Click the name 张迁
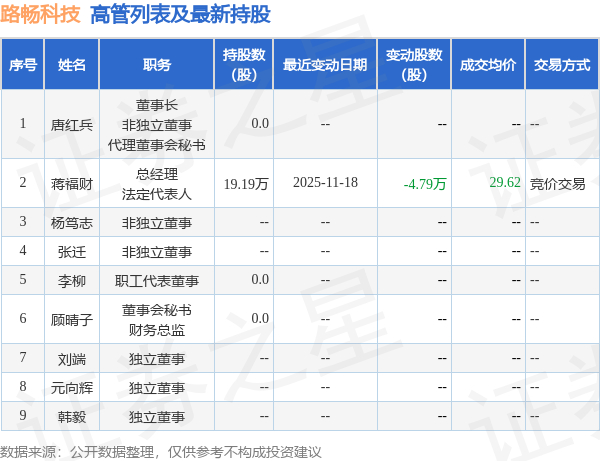Image resolution: width=600 pixels, height=461 pixels. [72, 252]
